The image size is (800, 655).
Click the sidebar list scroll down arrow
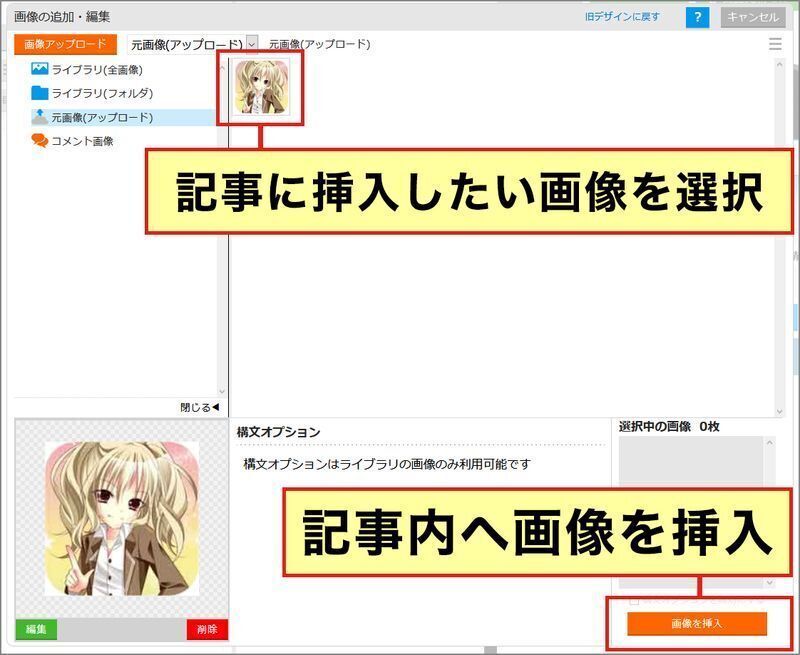point(222,391)
